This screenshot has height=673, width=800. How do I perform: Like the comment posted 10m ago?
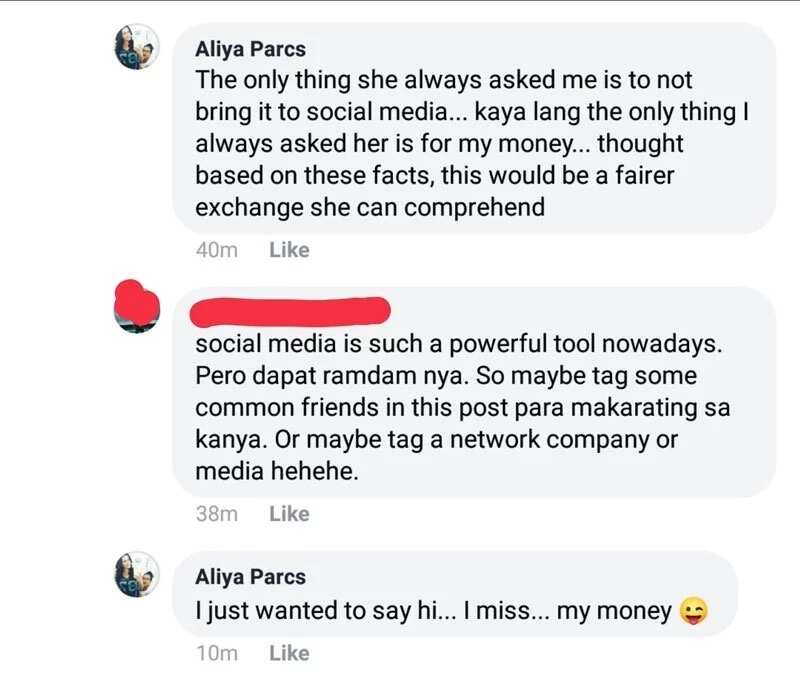289,653
